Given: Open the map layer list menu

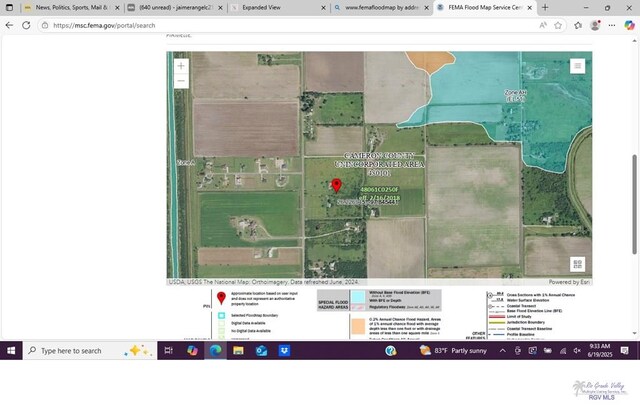Looking at the screenshot, I should tap(577, 66).
